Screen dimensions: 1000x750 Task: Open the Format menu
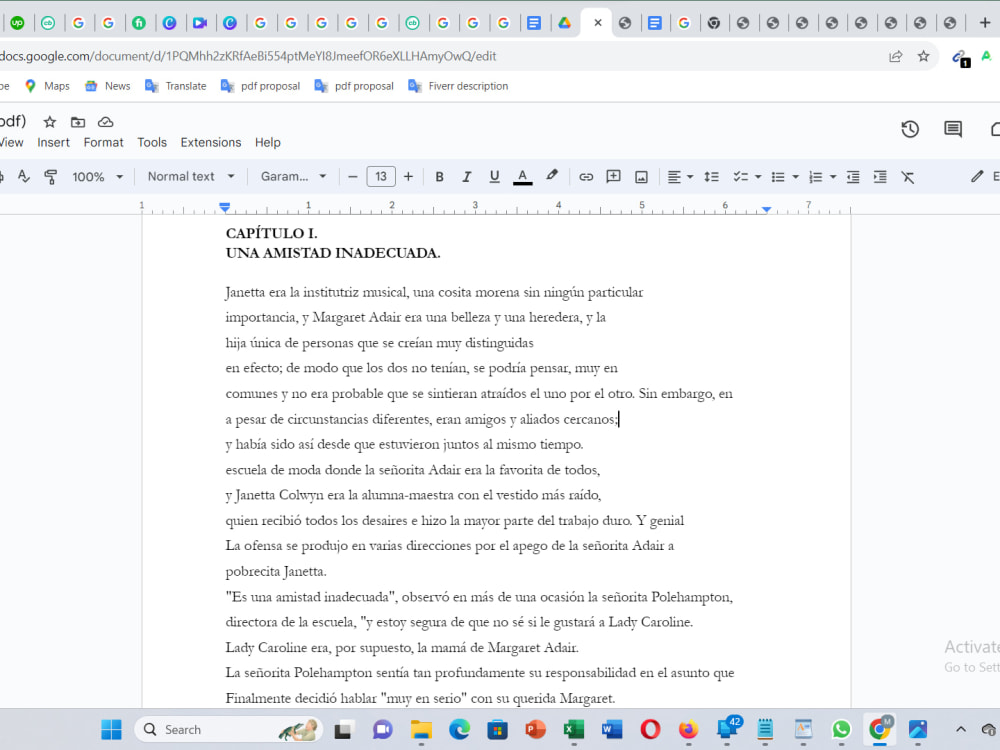click(103, 142)
